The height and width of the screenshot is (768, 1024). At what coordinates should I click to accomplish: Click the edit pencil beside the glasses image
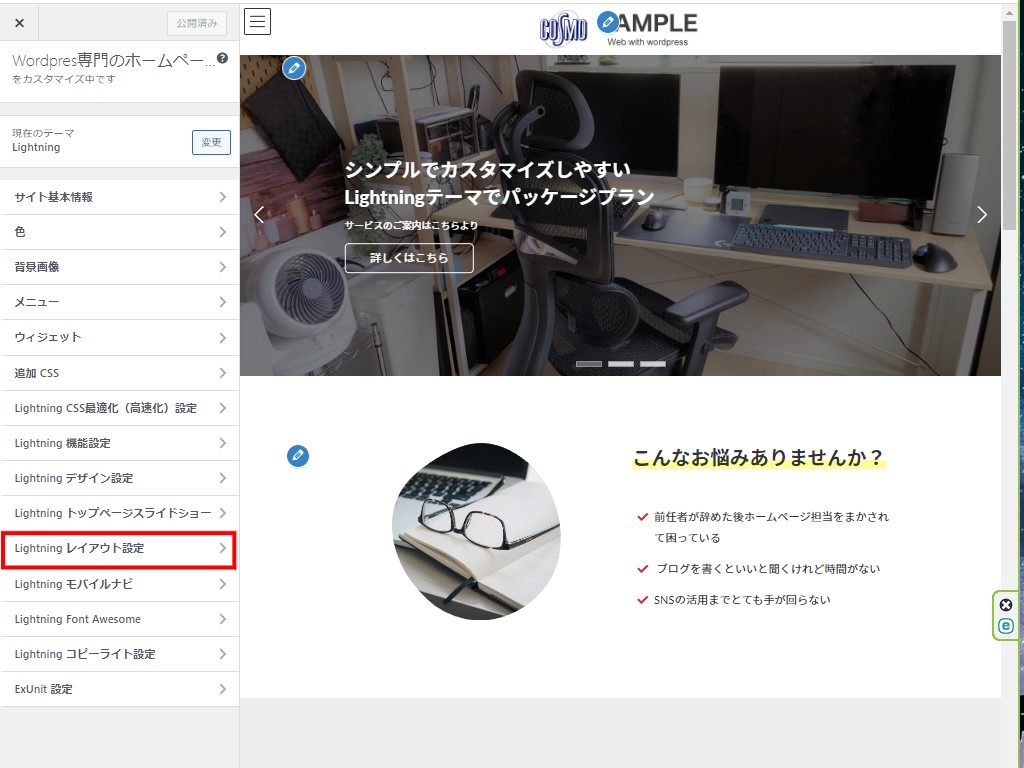(298, 456)
